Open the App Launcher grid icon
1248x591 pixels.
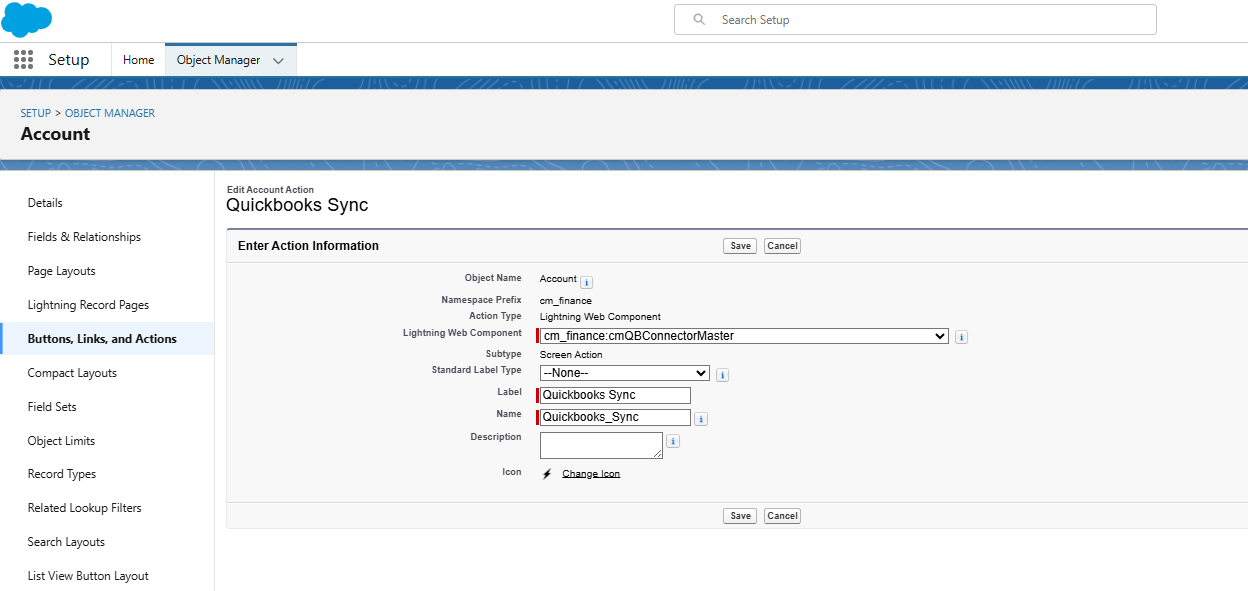point(23,60)
